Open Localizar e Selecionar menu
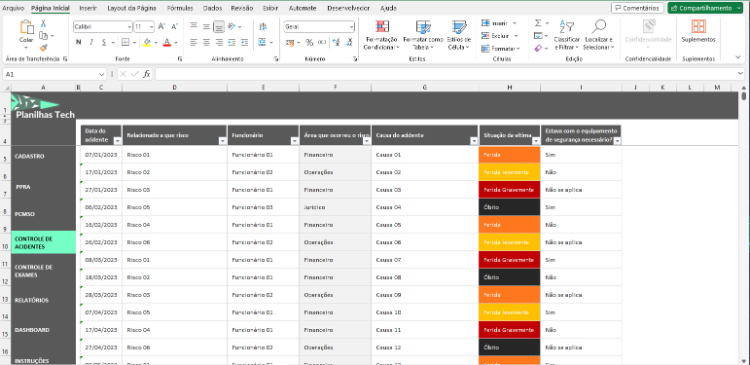The height and width of the screenshot is (365, 750). (x=598, y=36)
